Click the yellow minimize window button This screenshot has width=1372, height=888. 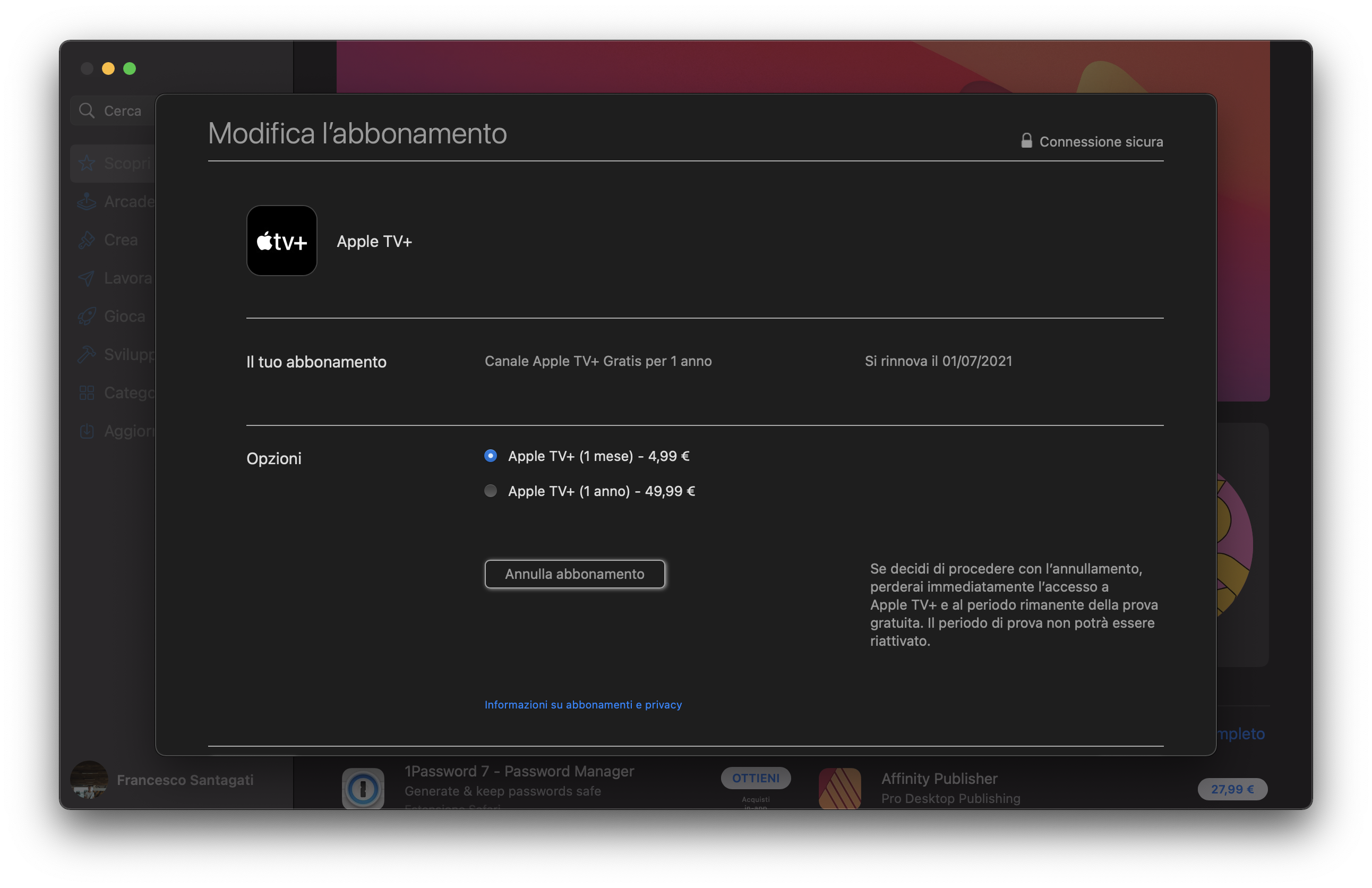tap(108, 69)
